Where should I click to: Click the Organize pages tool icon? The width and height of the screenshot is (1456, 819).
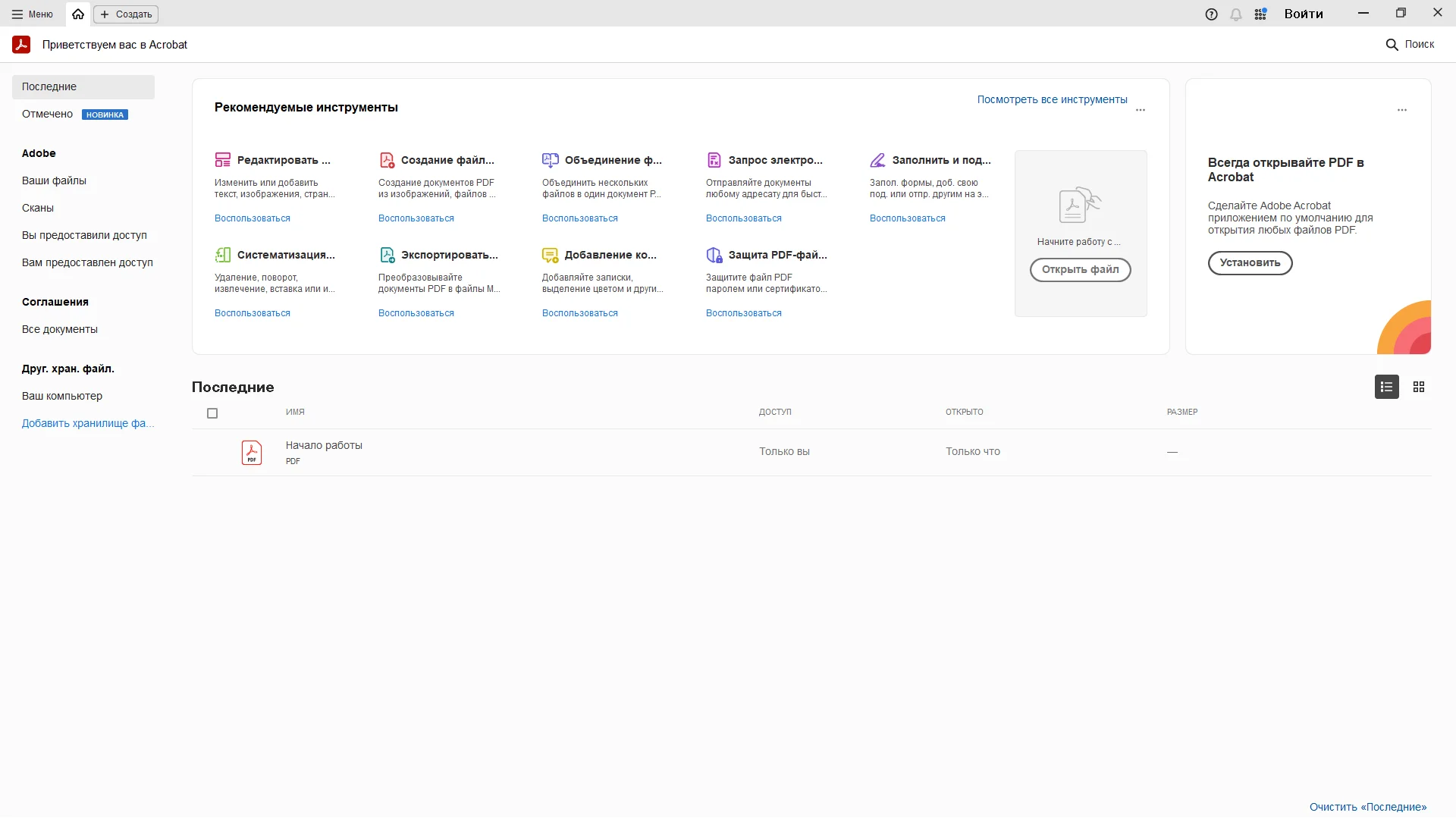point(223,255)
